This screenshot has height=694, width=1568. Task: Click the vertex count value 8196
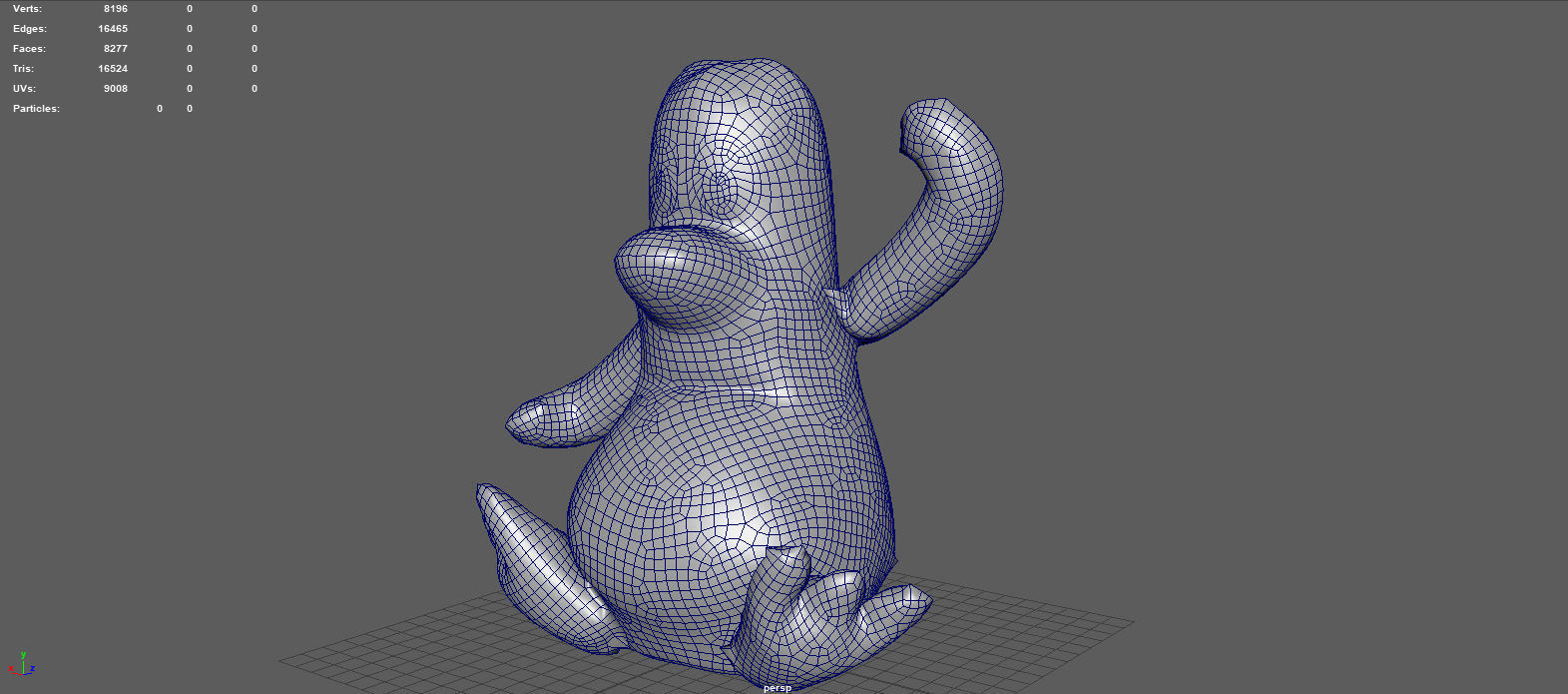pos(115,9)
